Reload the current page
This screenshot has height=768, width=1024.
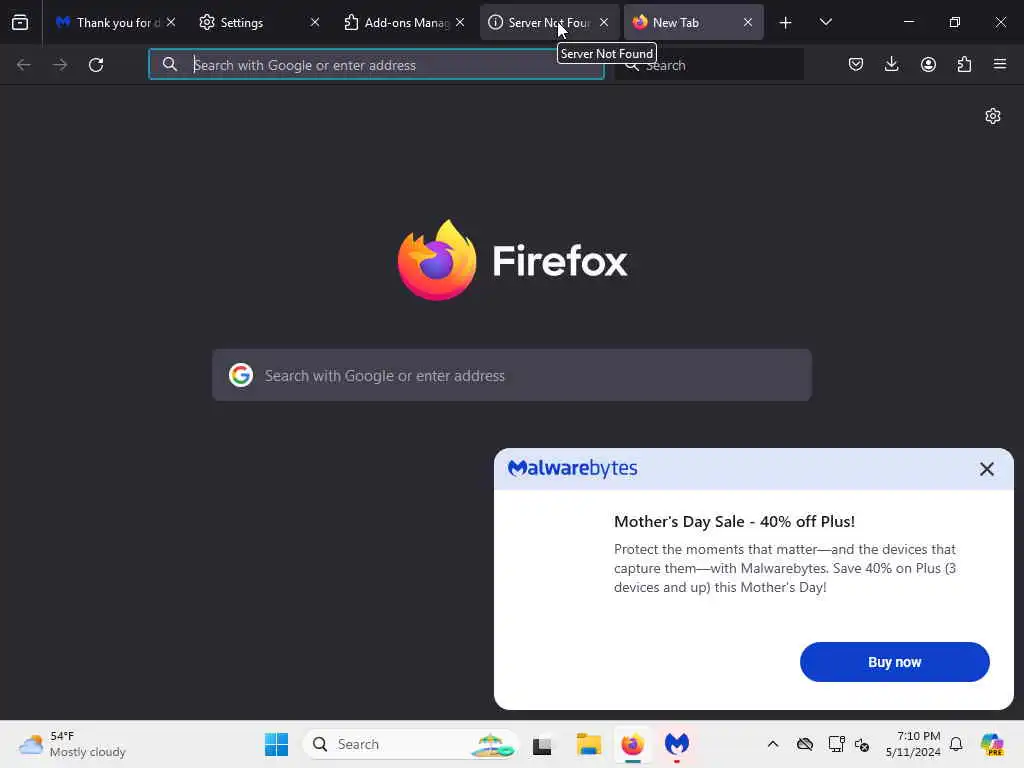(x=96, y=65)
